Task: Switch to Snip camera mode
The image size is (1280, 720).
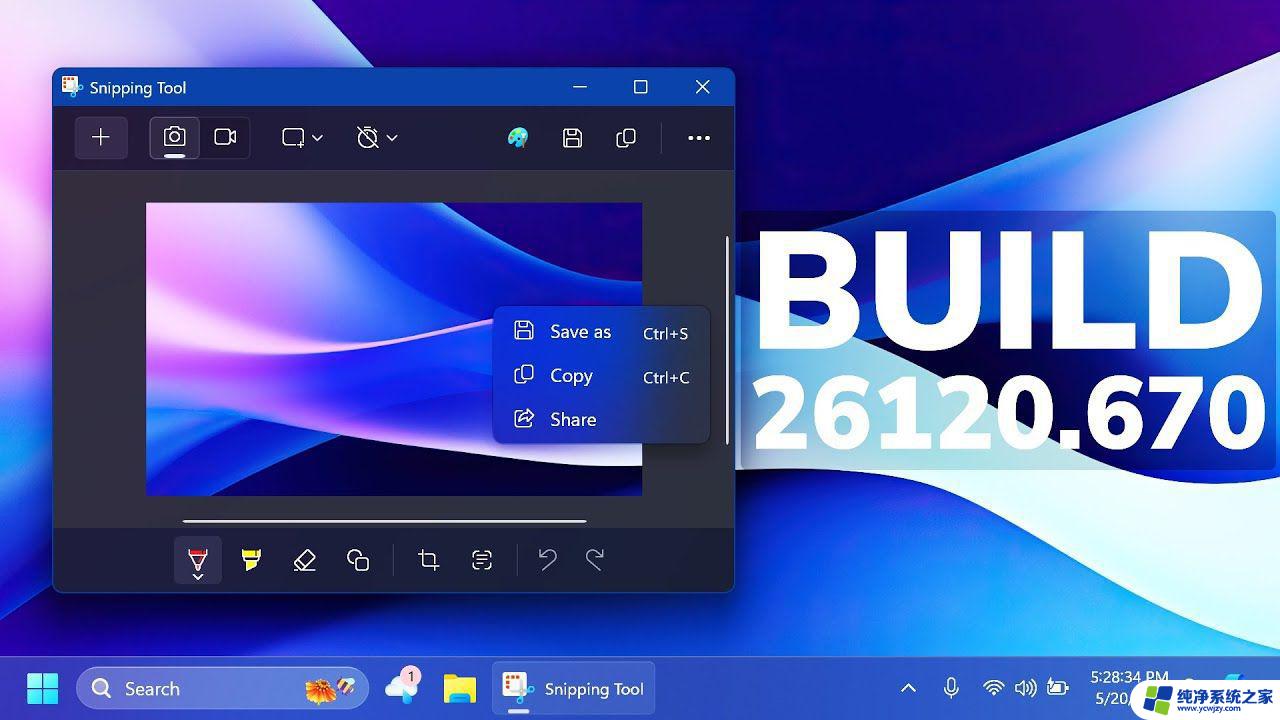Action: [x=175, y=138]
